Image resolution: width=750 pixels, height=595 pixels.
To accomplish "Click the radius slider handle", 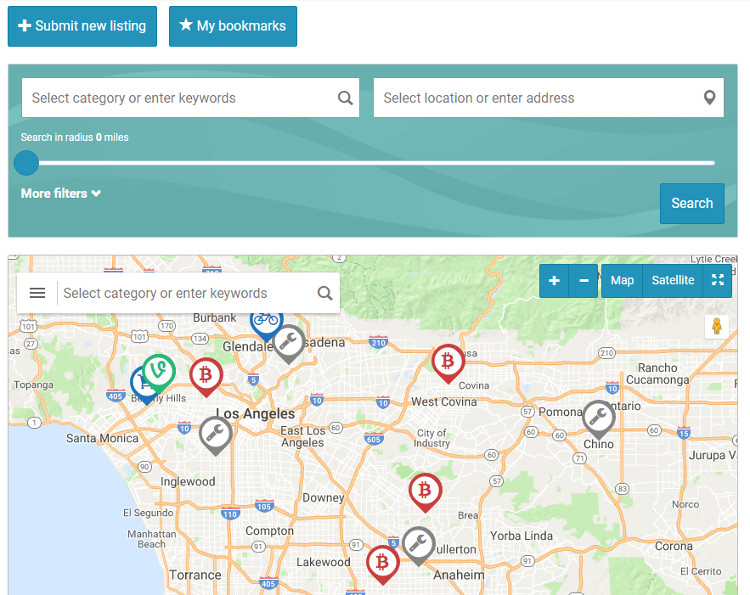I will 26,163.
